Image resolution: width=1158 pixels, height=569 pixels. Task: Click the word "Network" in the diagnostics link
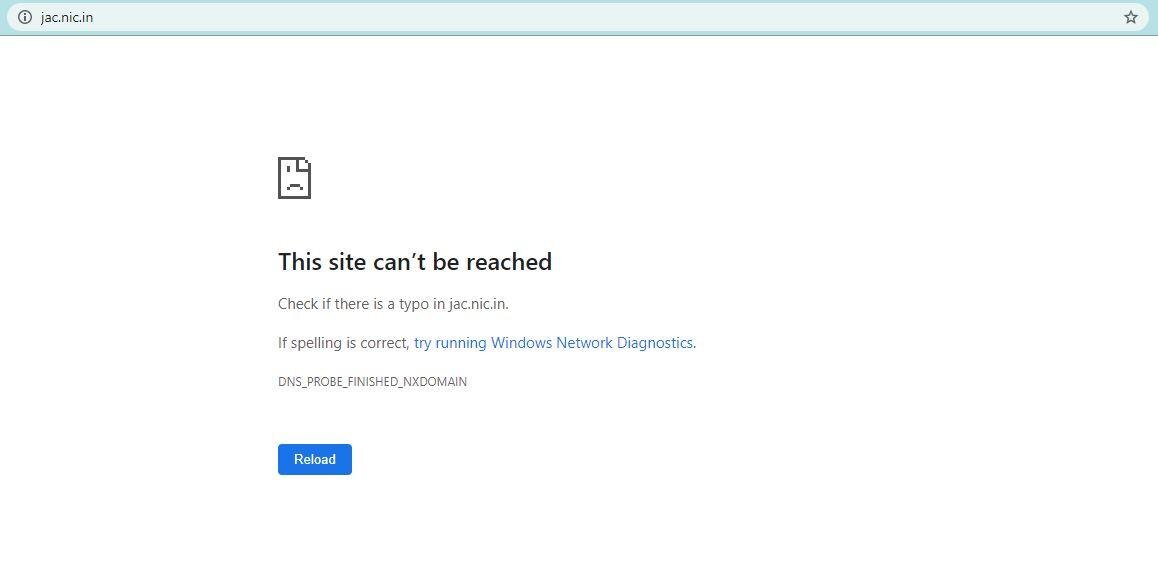point(584,343)
